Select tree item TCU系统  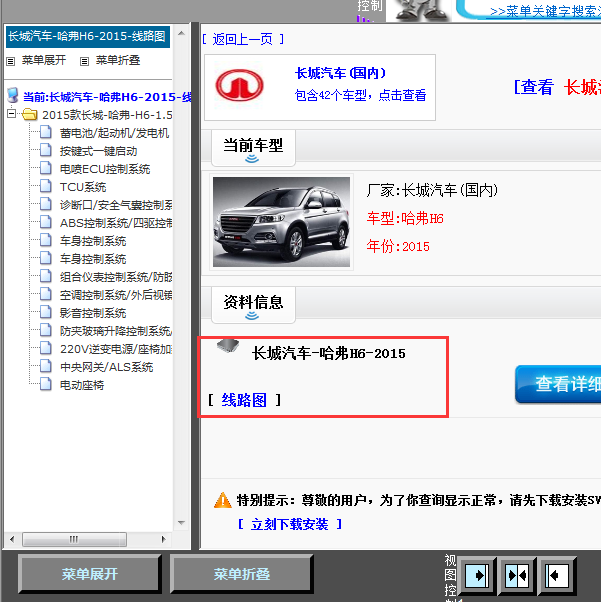(83, 187)
